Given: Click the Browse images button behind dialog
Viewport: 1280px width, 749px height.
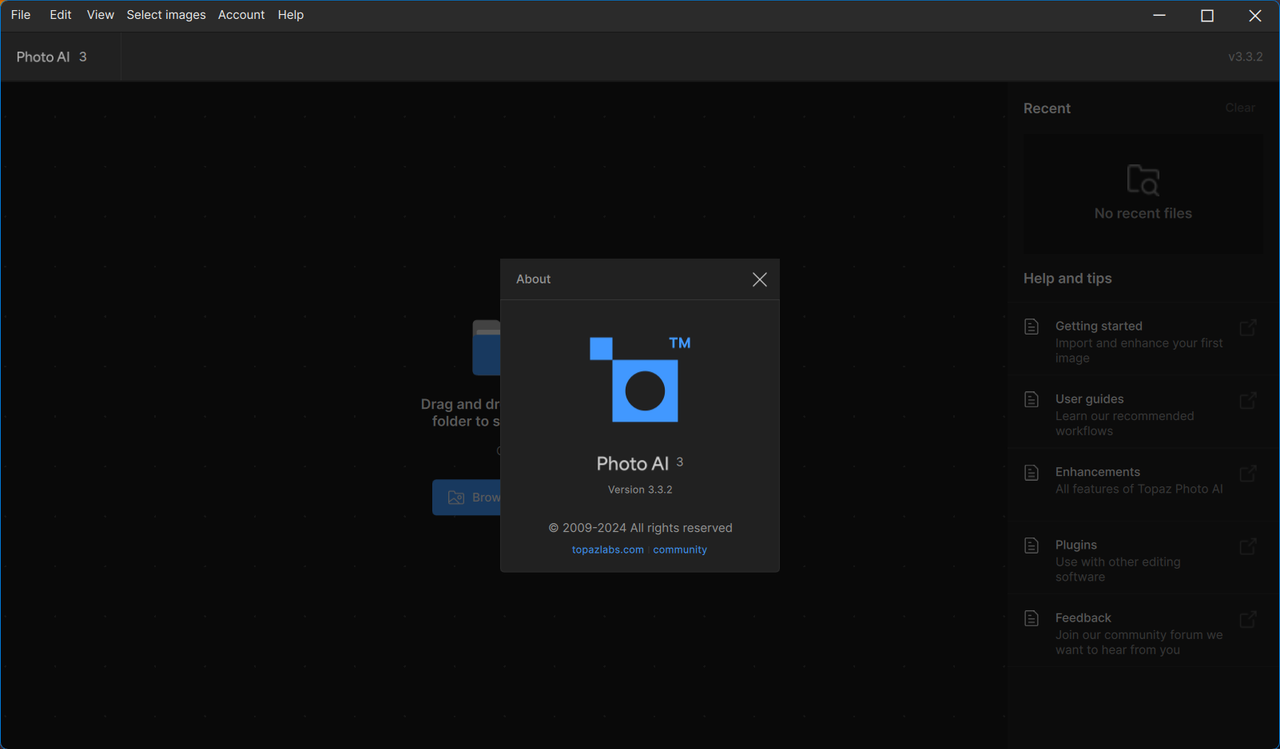Looking at the screenshot, I should point(467,497).
